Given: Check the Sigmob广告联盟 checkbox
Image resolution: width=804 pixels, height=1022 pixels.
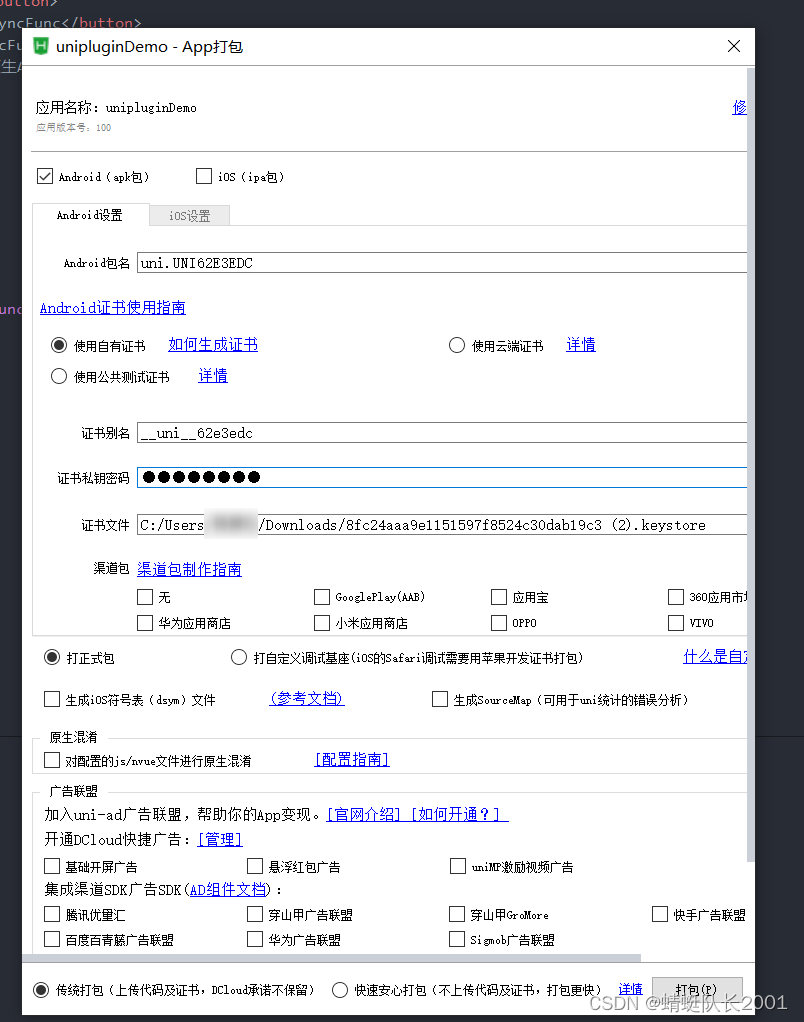Looking at the screenshot, I should coord(457,939).
